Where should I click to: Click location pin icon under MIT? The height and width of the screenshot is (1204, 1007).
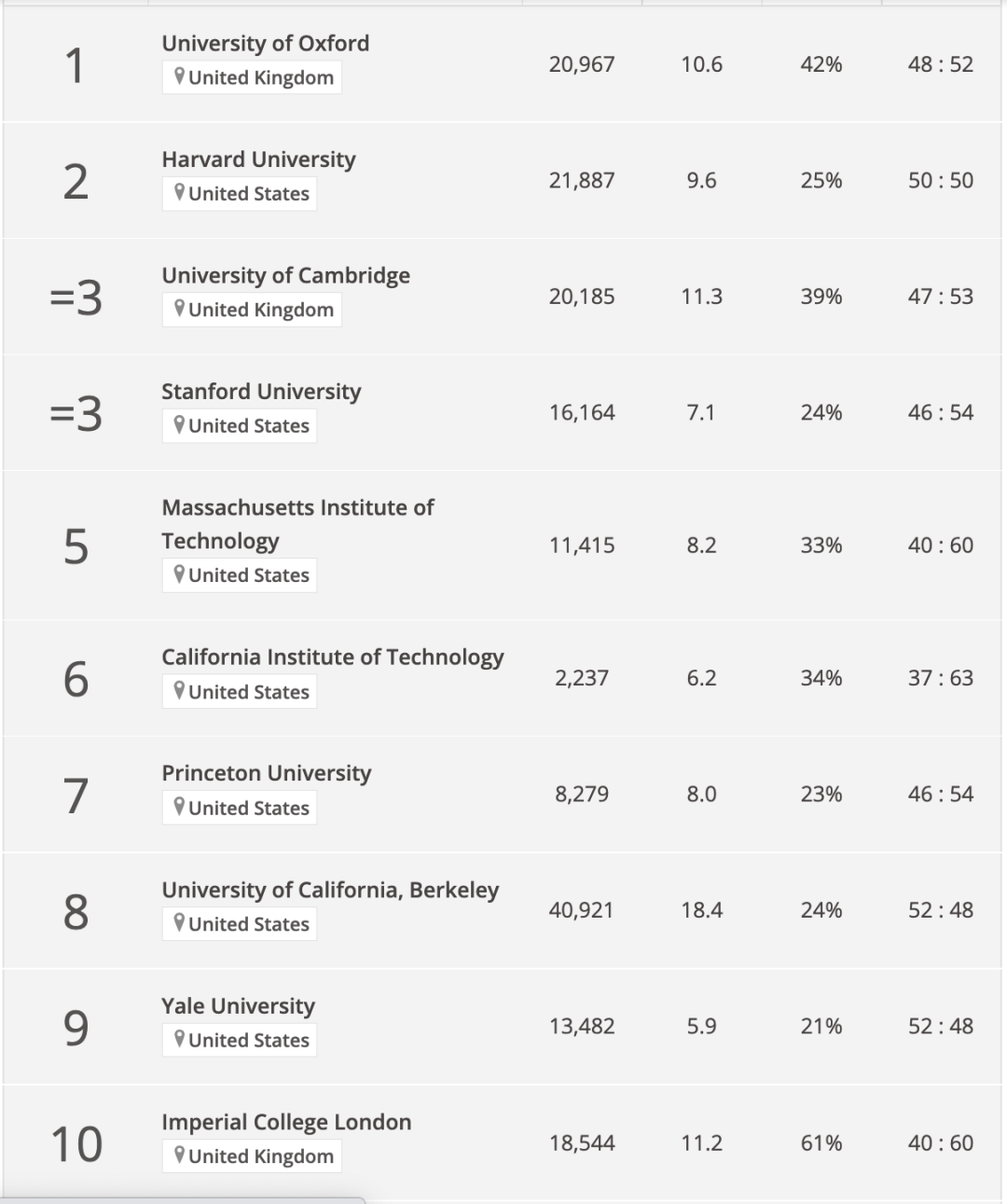click(x=179, y=574)
